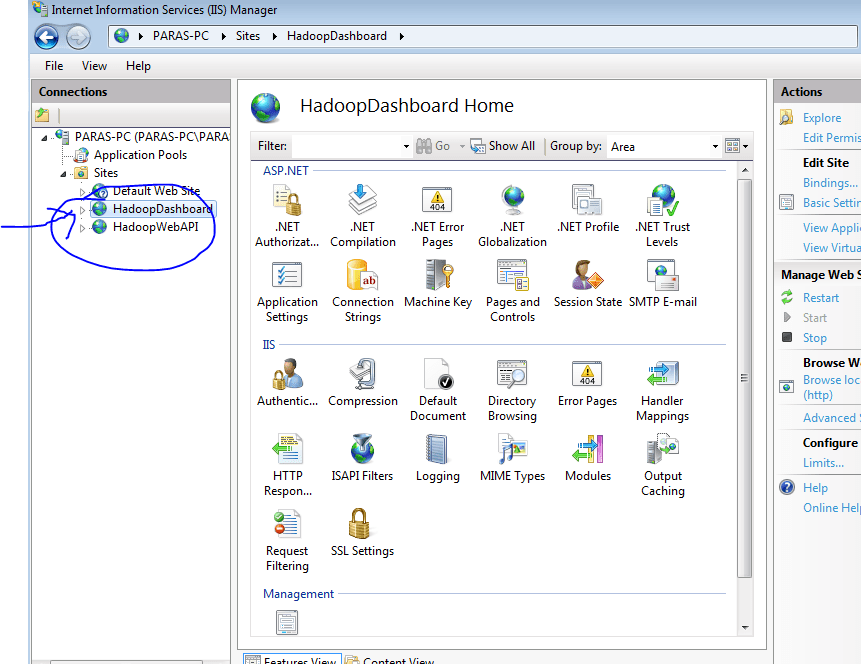Open .NET Profile feature
The image size is (861, 664).
coord(588,209)
